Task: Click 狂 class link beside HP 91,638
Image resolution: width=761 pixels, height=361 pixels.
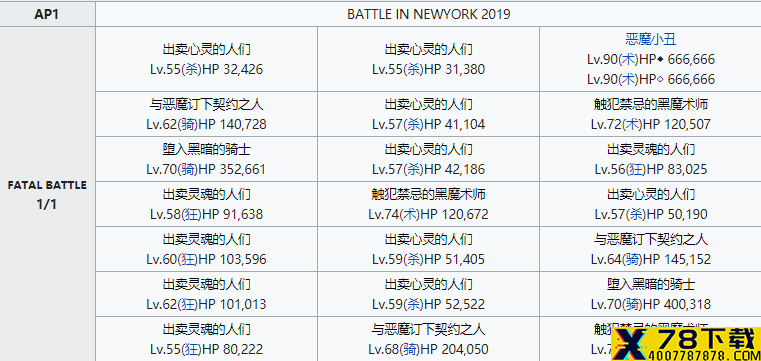Action: (190, 214)
